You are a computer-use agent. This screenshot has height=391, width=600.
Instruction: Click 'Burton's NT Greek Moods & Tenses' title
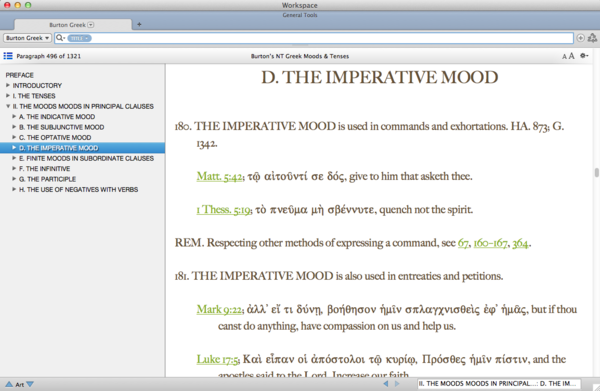coord(300,56)
